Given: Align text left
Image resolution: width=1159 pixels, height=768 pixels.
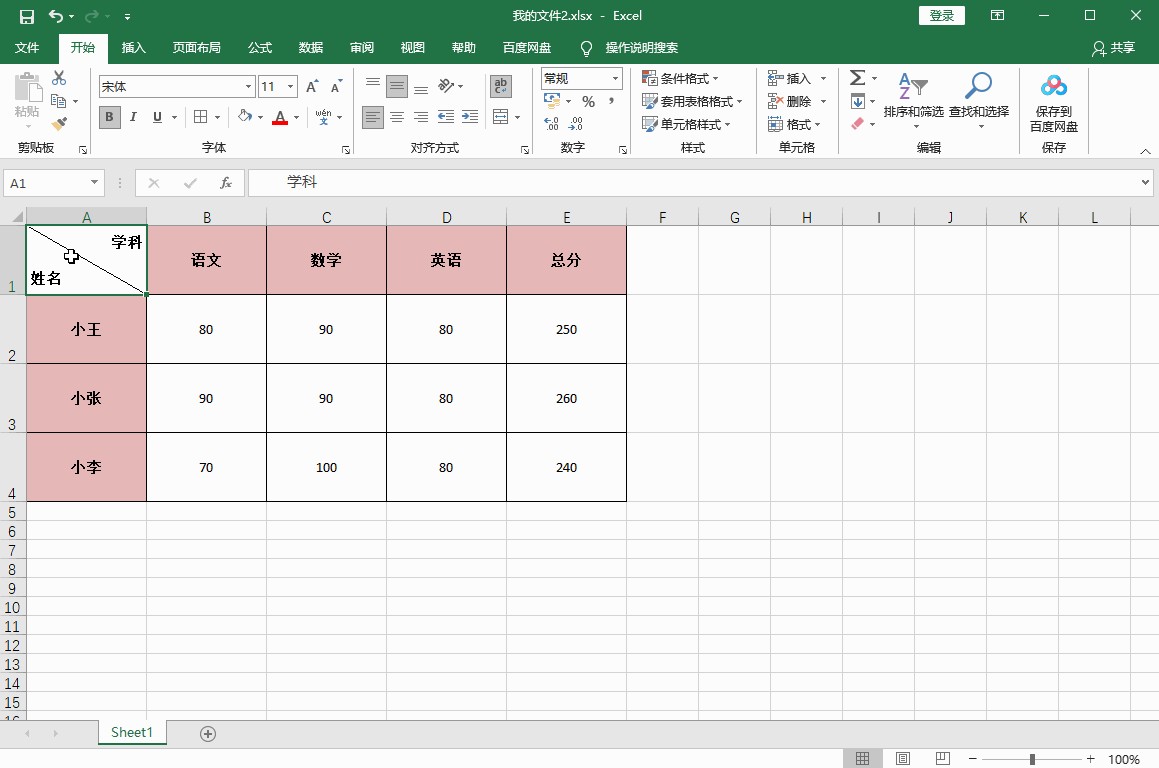Looking at the screenshot, I should (373, 117).
